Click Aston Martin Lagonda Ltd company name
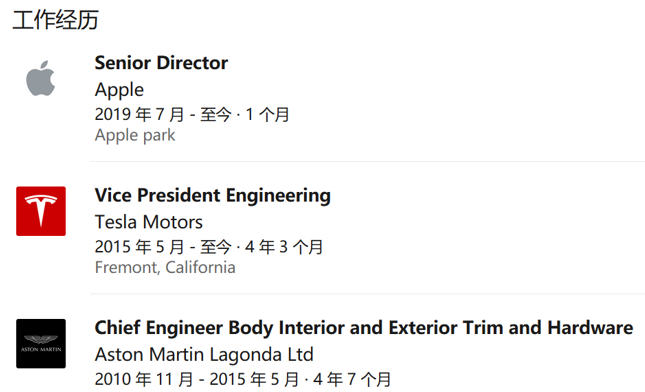Screen dimensions: 645x392 204,355
